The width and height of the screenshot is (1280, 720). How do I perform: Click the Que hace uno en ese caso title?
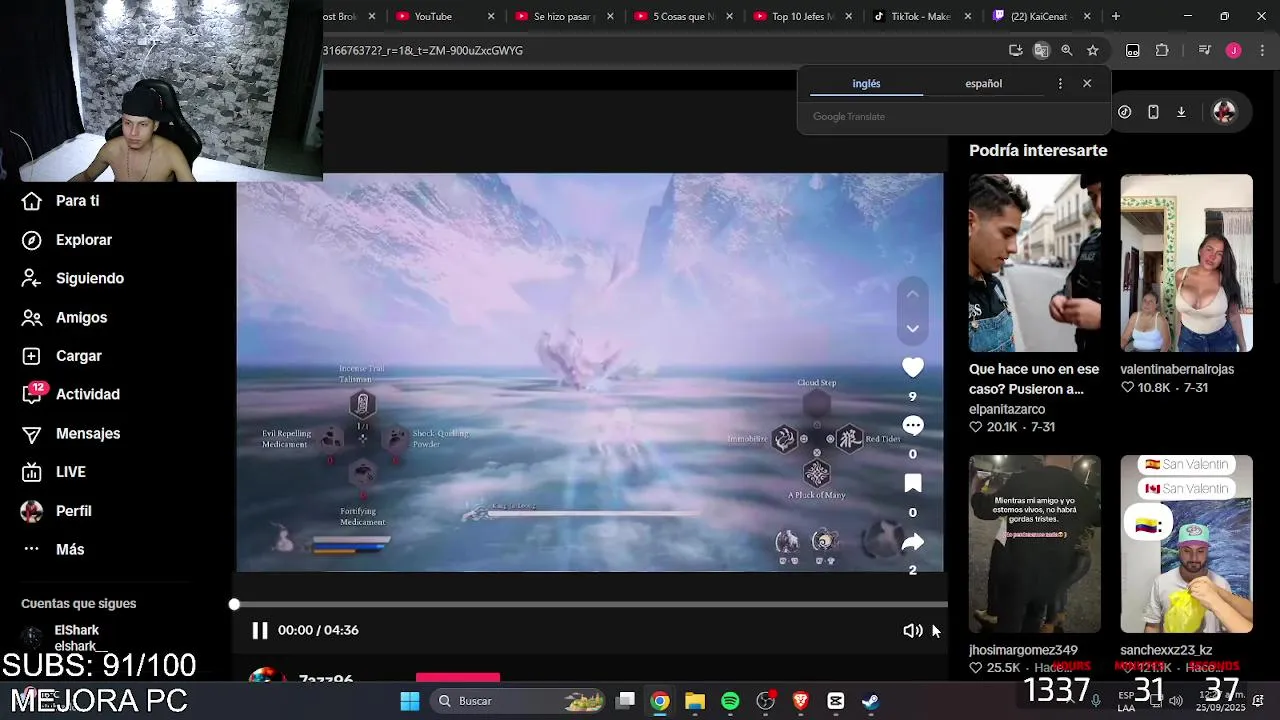pyautogui.click(x=1034, y=379)
